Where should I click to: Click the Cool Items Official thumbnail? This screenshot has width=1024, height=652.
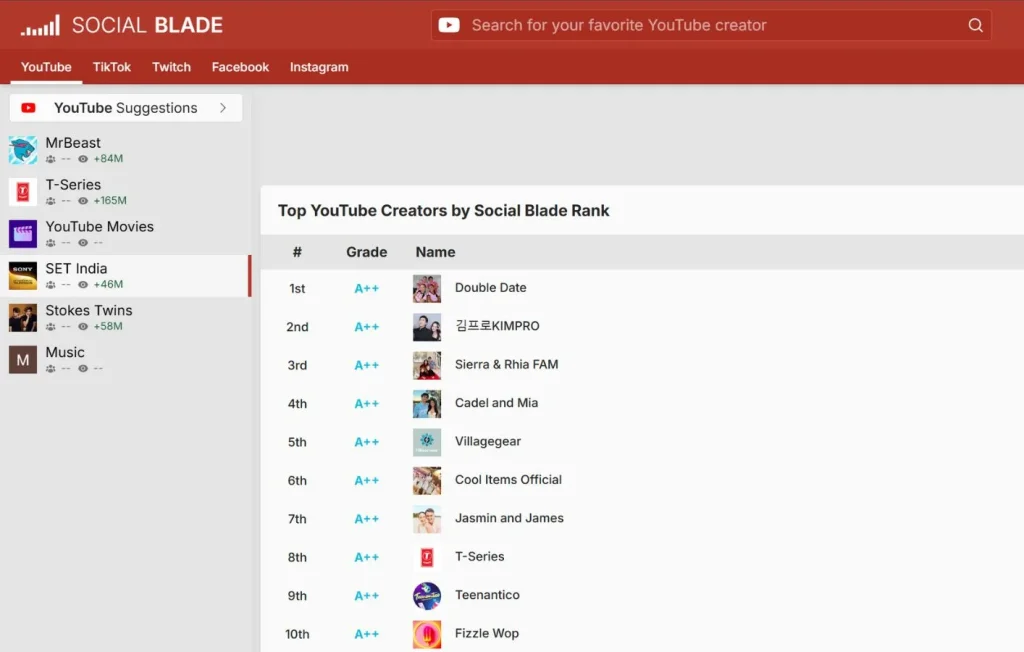[427, 481]
